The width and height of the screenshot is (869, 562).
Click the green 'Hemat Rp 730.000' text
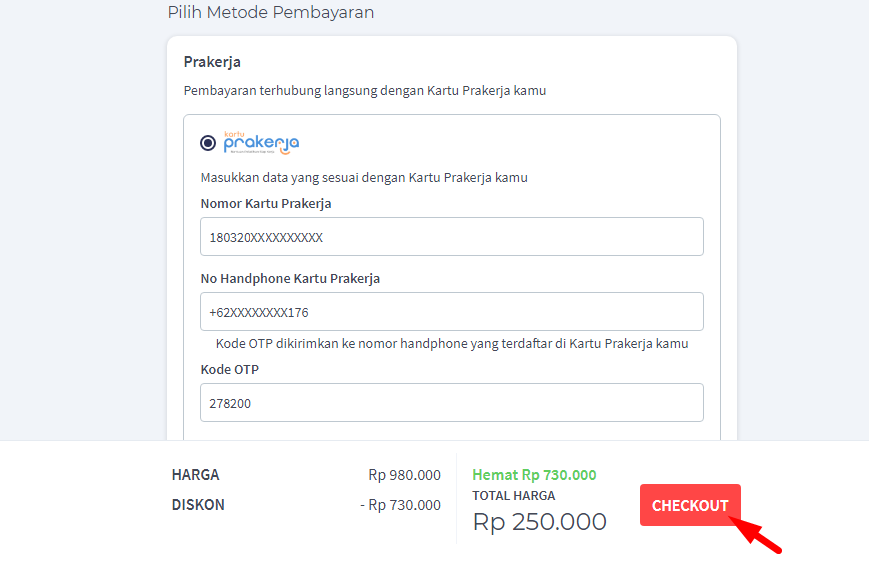point(534,475)
